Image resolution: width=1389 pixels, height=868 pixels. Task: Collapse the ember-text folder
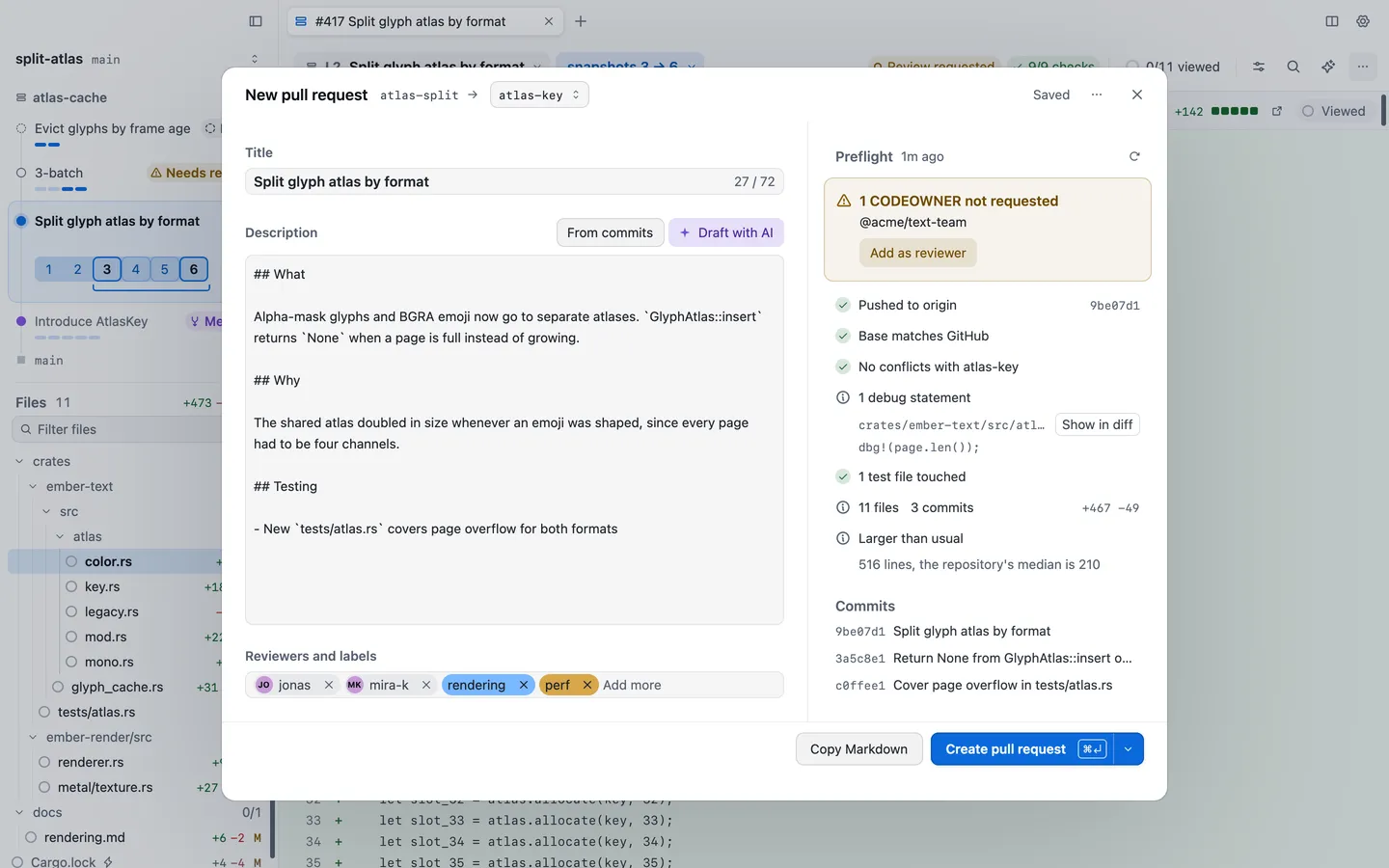33,486
